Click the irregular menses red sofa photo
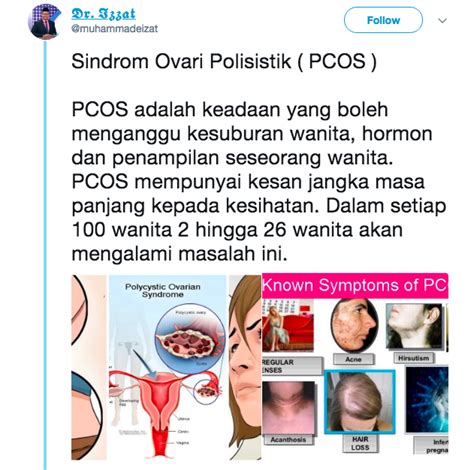The image size is (474, 470). tap(288, 325)
